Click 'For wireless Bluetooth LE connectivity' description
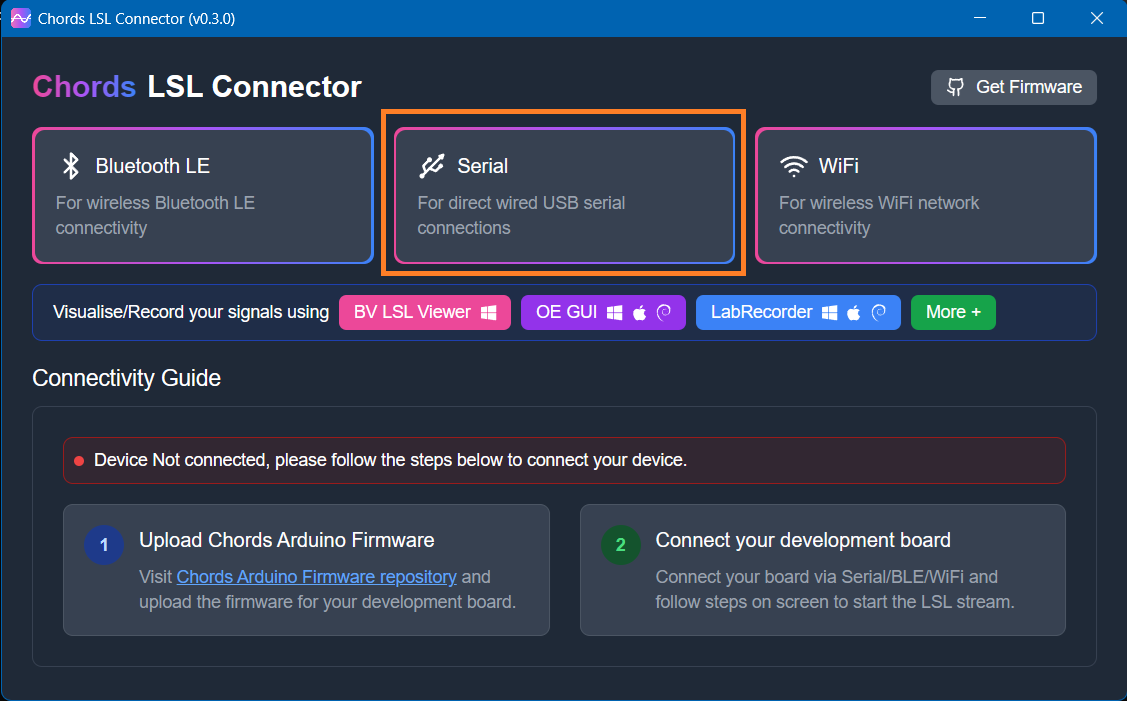The image size is (1127, 701). pyautogui.click(x=155, y=215)
